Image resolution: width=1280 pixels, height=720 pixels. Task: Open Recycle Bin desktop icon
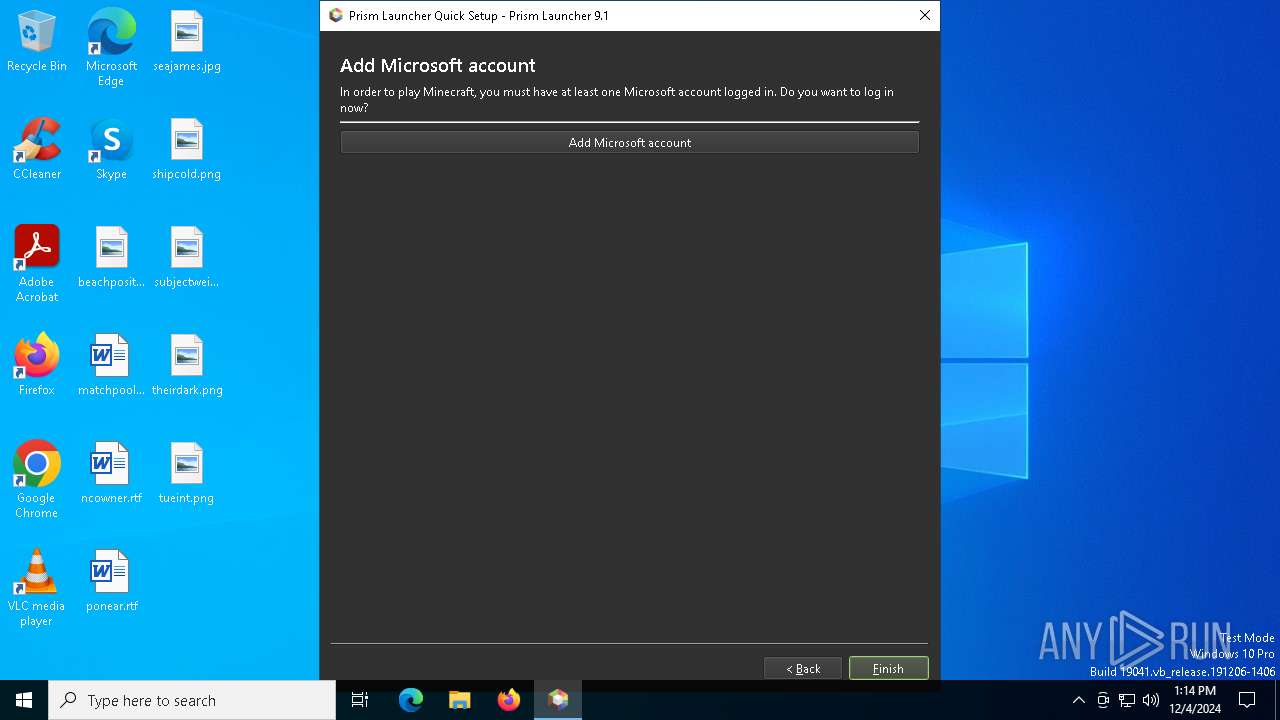coord(37,42)
